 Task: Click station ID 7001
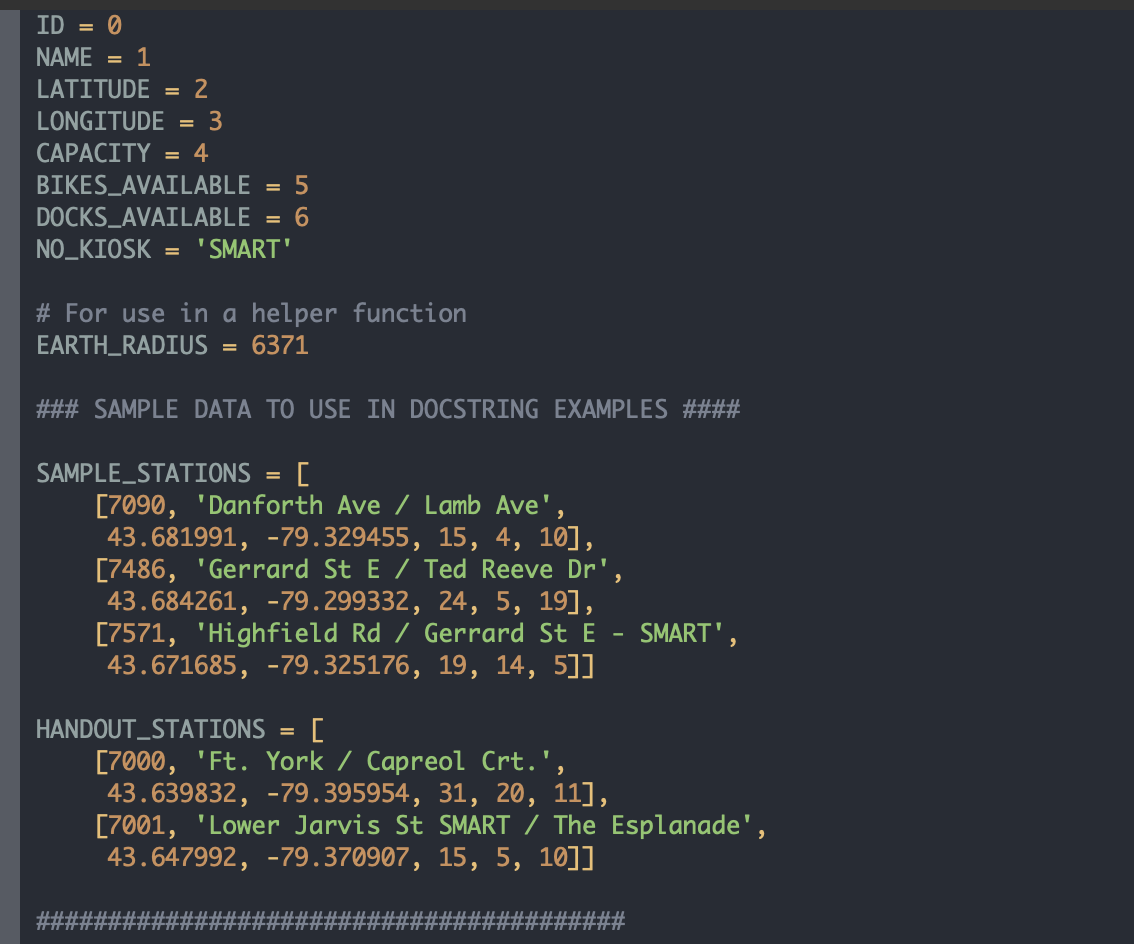click(137, 825)
